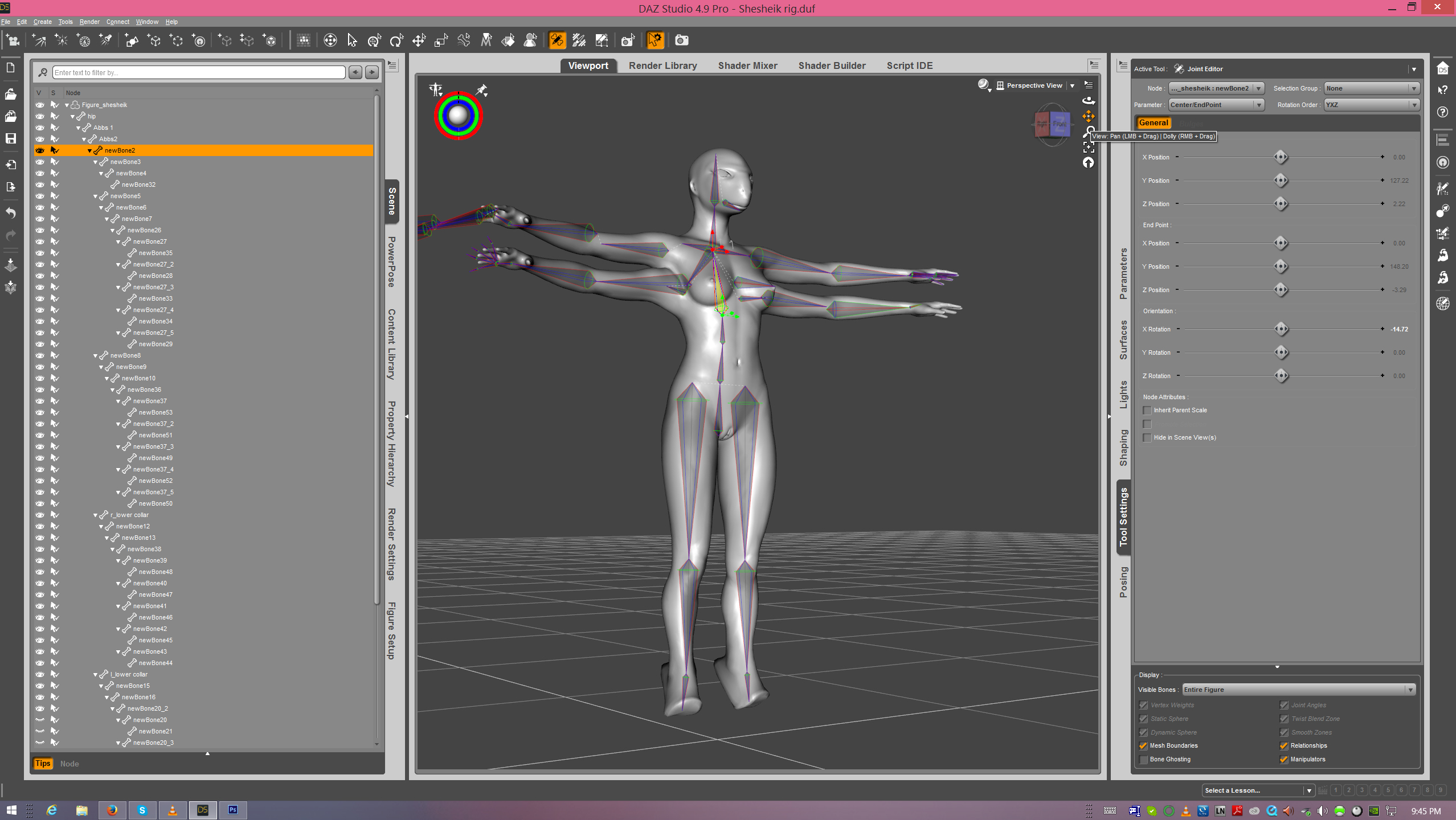The height and width of the screenshot is (820, 1456).
Task: Click the scene filter text field
Action: tap(199, 72)
